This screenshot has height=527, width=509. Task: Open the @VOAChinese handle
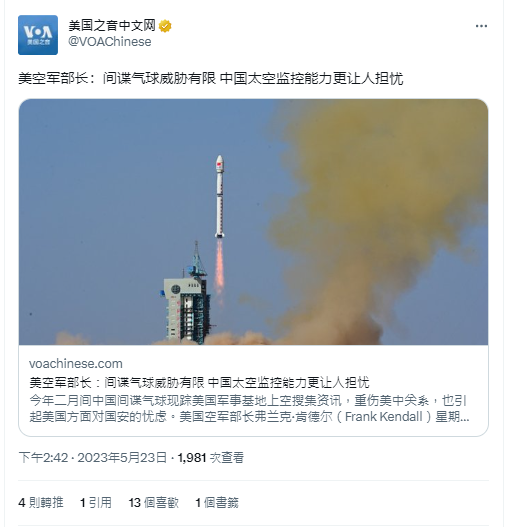110,42
